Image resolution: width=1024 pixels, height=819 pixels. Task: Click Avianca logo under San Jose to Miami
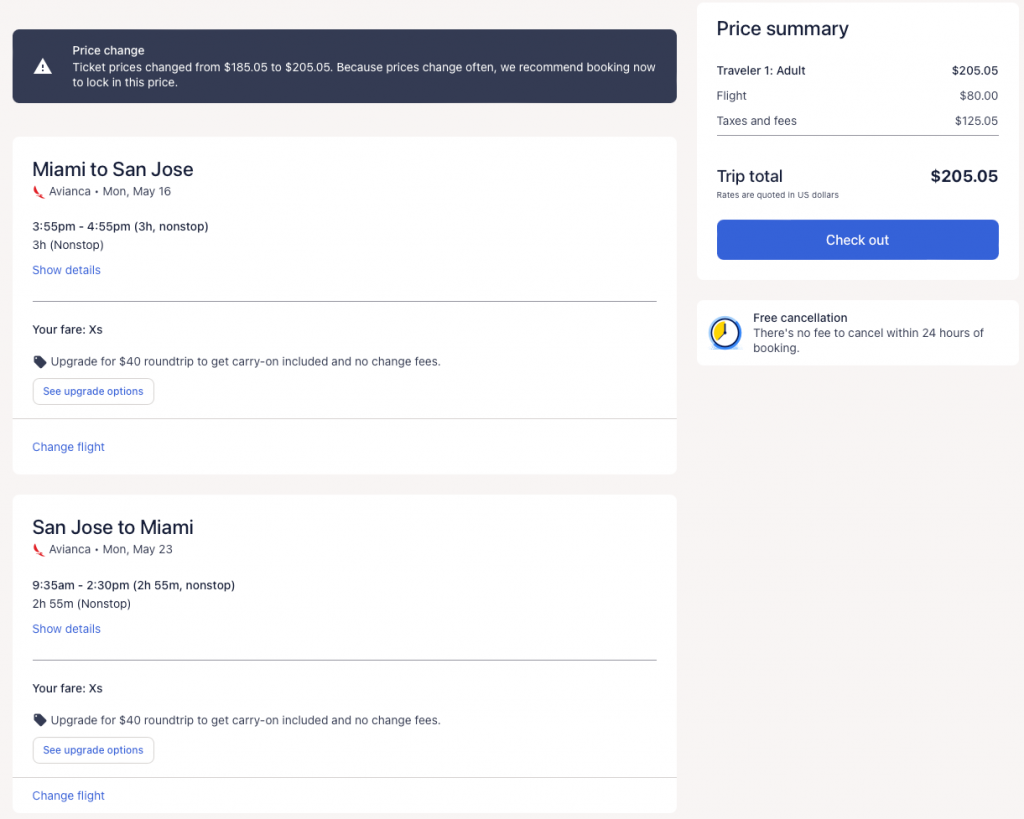39,550
